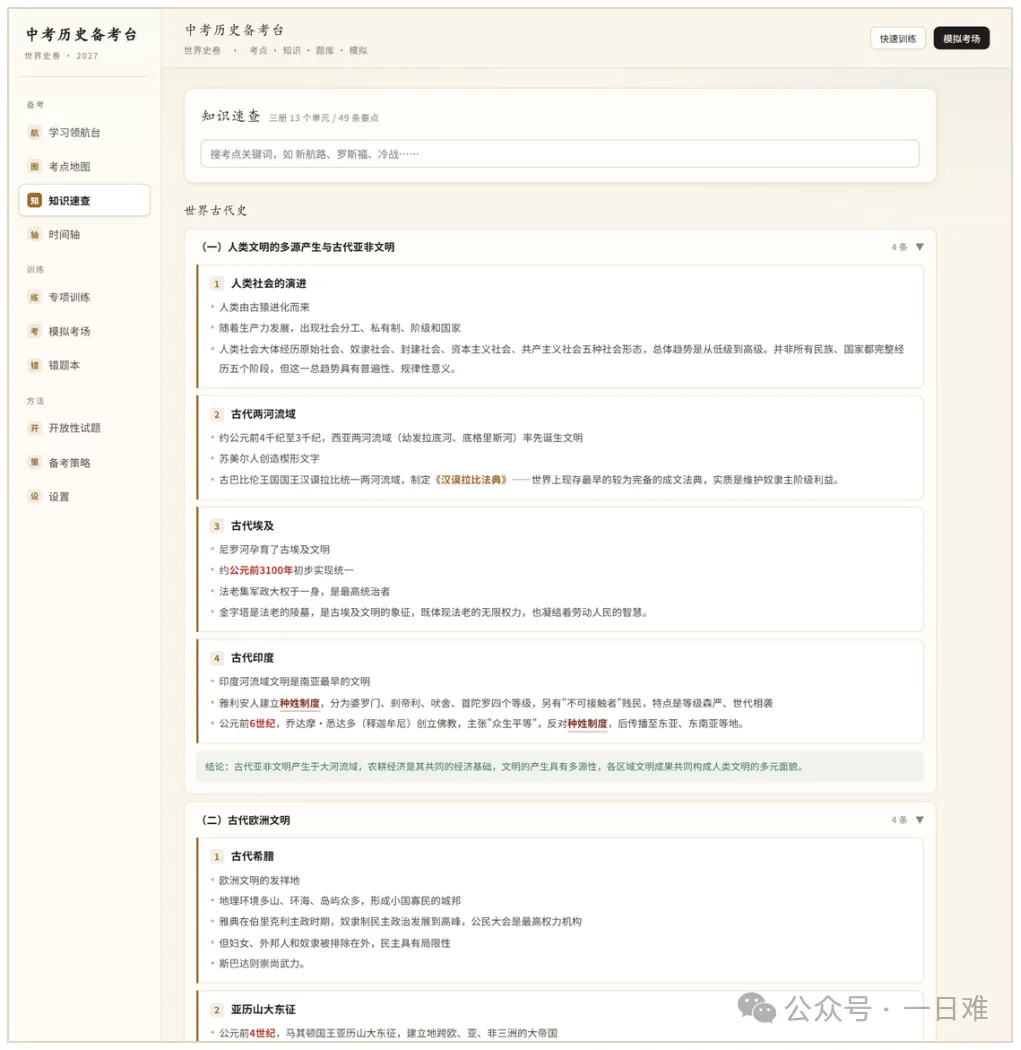1021x1050 pixels.
Task: Click the line 人类由古猿进化而来
Action: [x=264, y=307]
